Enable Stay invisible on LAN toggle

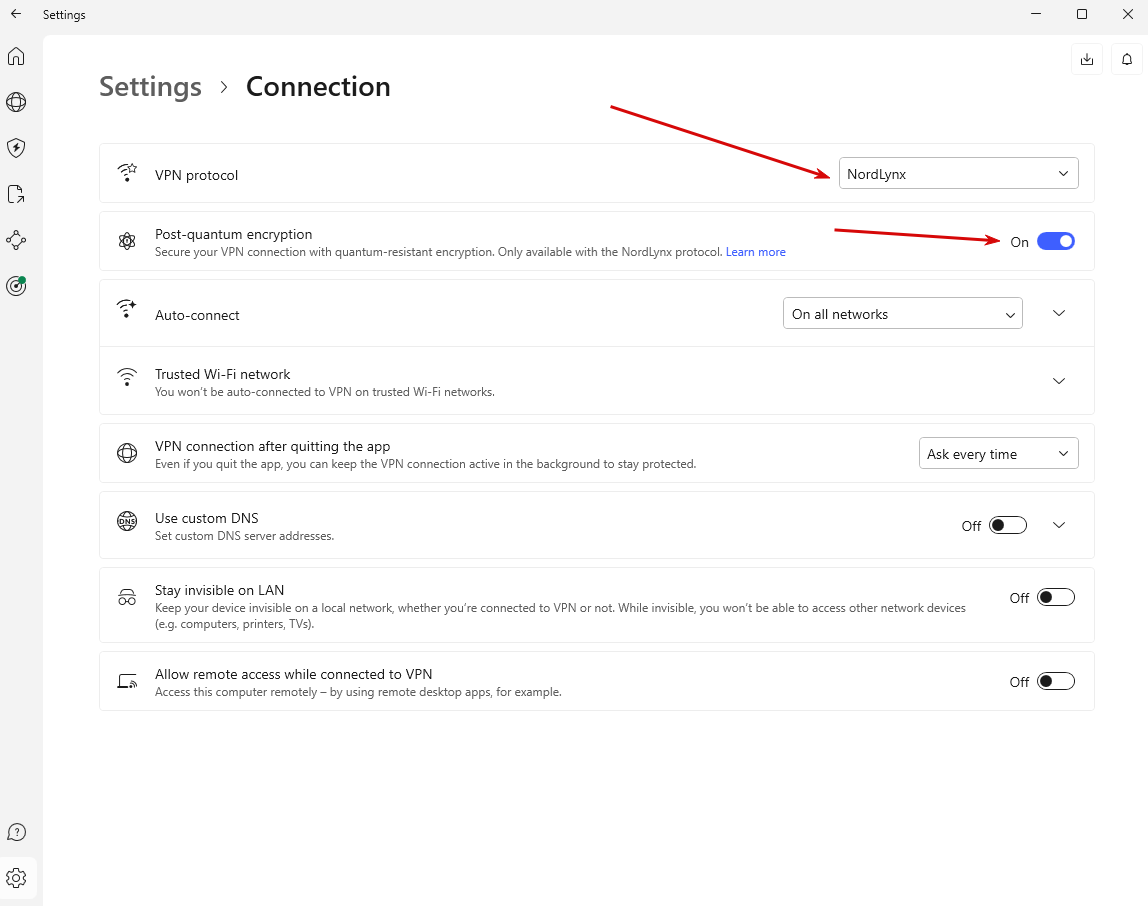tap(1056, 598)
